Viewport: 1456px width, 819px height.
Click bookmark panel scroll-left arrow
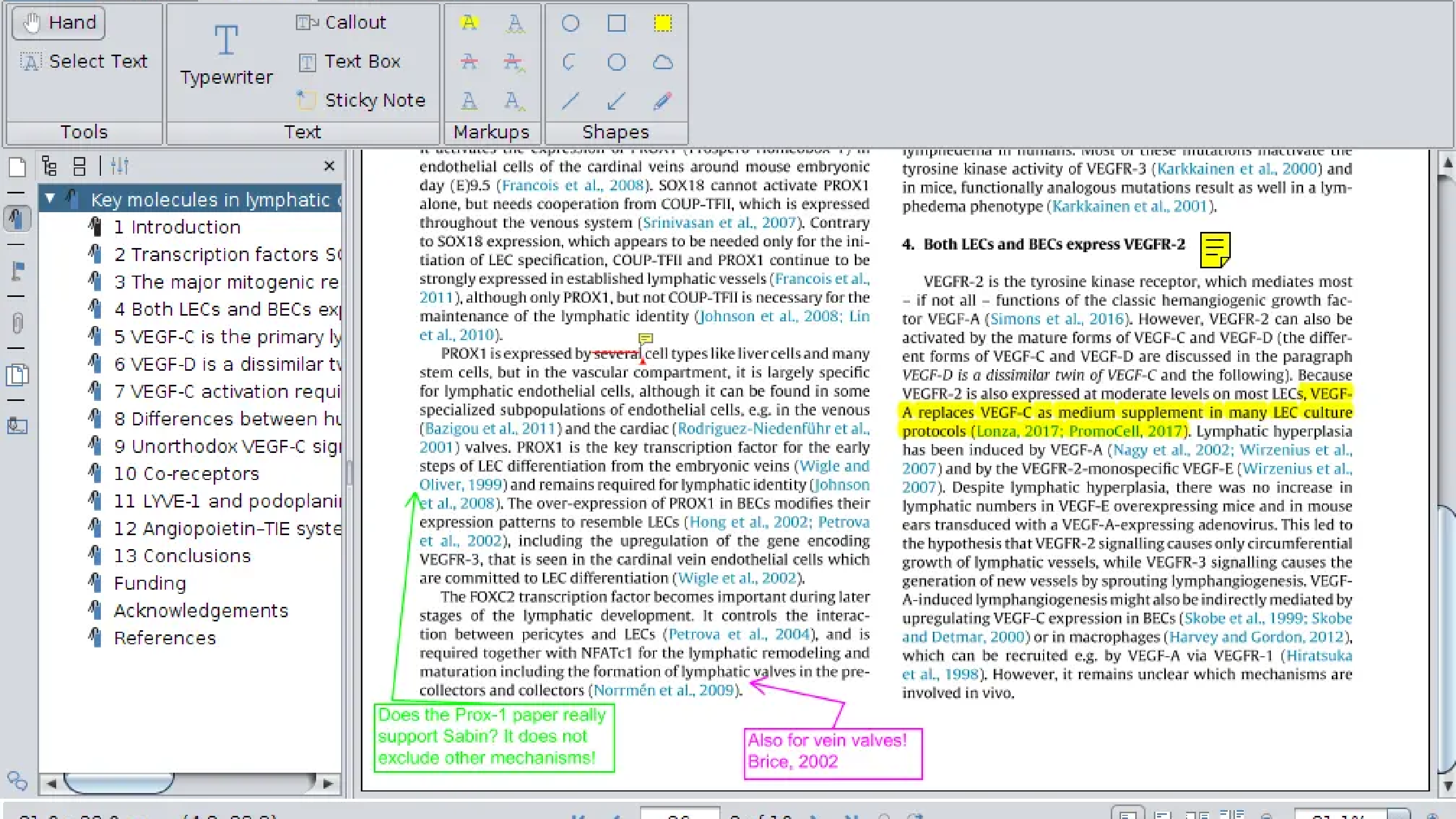tap(51, 784)
